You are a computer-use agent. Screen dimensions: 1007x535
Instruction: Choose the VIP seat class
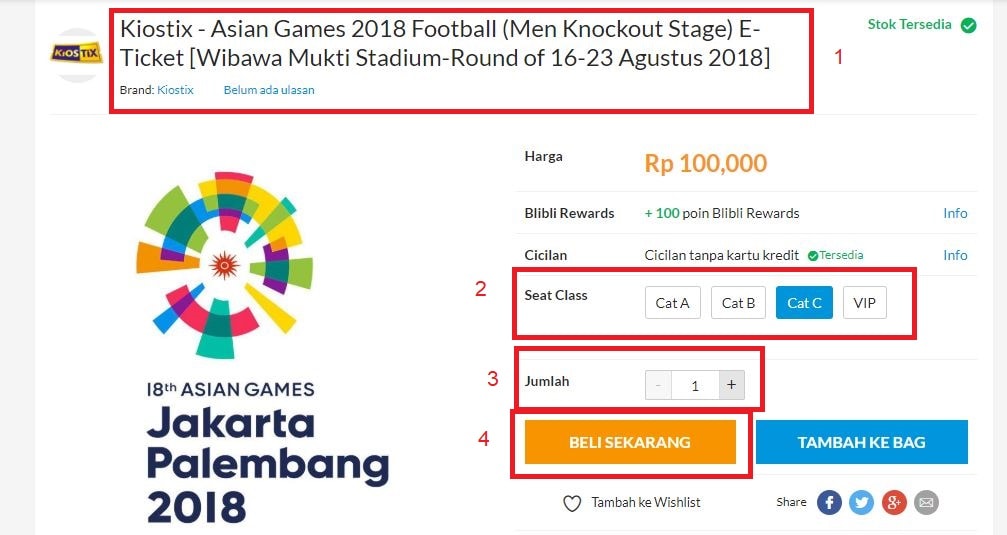pyautogui.click(x=864, y=303)
